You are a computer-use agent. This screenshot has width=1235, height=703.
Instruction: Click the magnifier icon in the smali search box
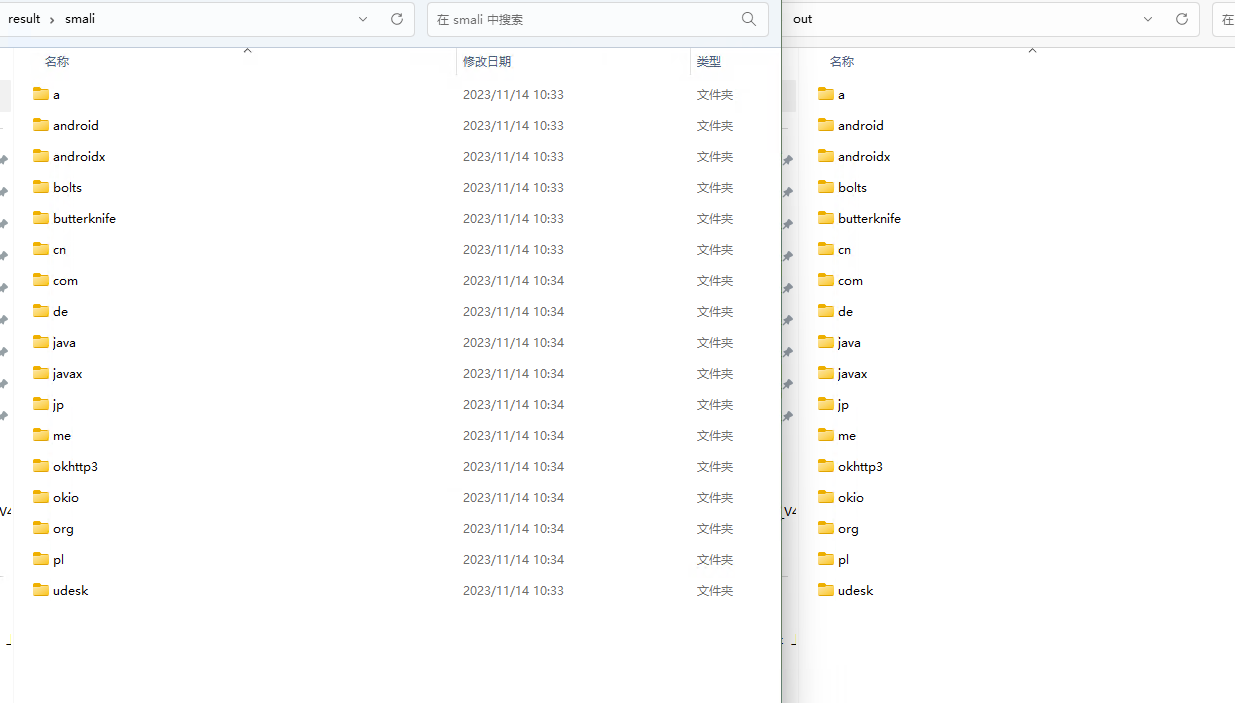tap(749, 19)
